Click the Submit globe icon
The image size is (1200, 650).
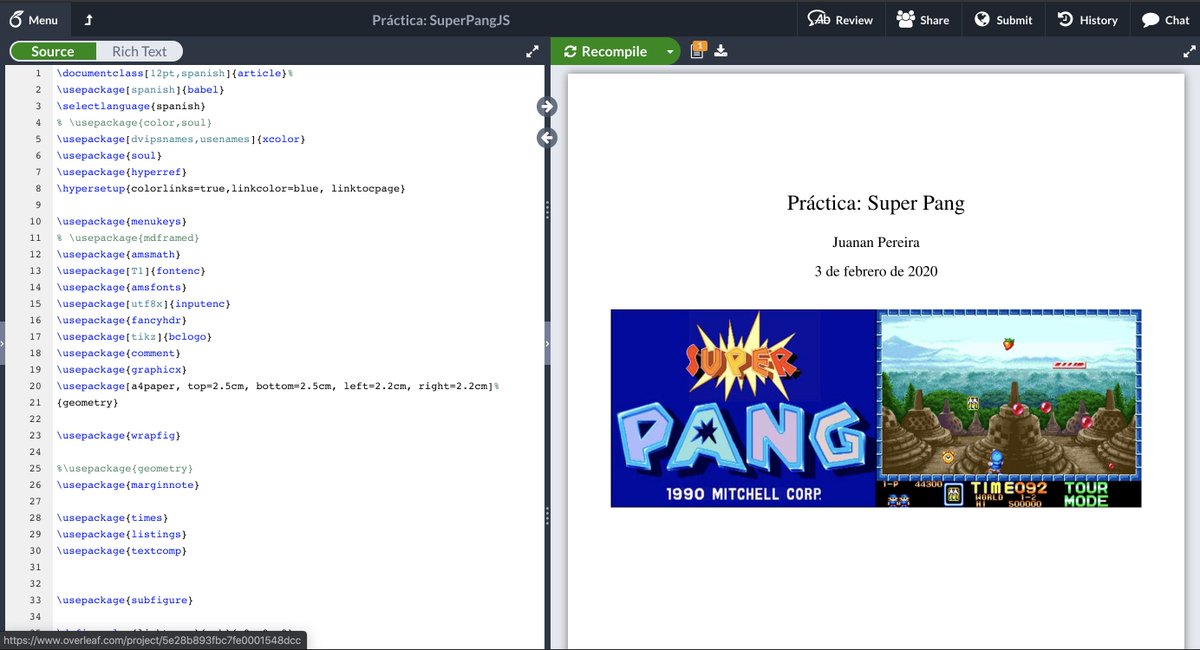tap(981, 19)
